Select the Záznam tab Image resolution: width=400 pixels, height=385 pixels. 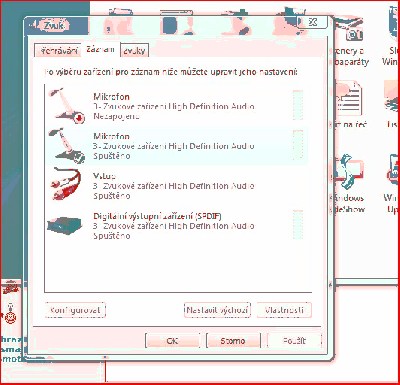tap(100, 50)
